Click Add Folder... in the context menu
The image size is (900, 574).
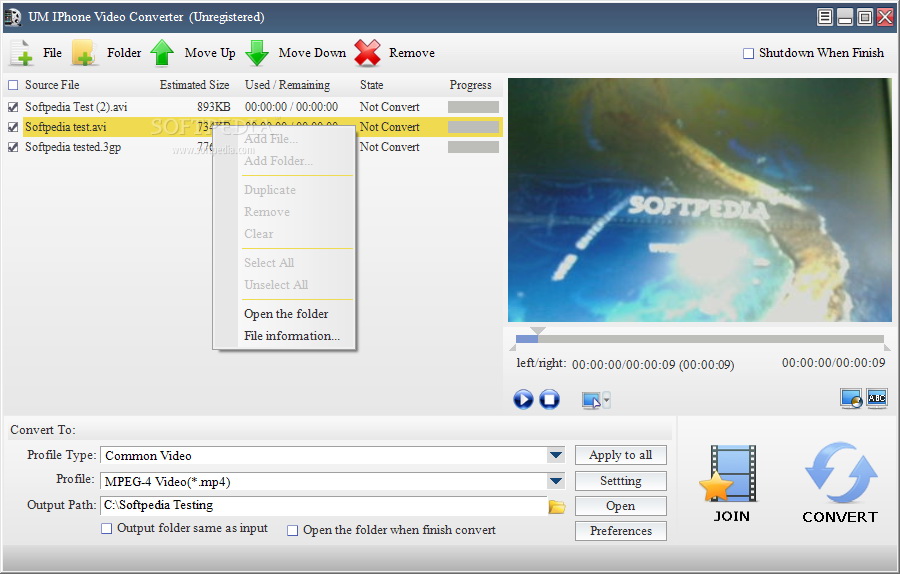(x=278, y=161)
